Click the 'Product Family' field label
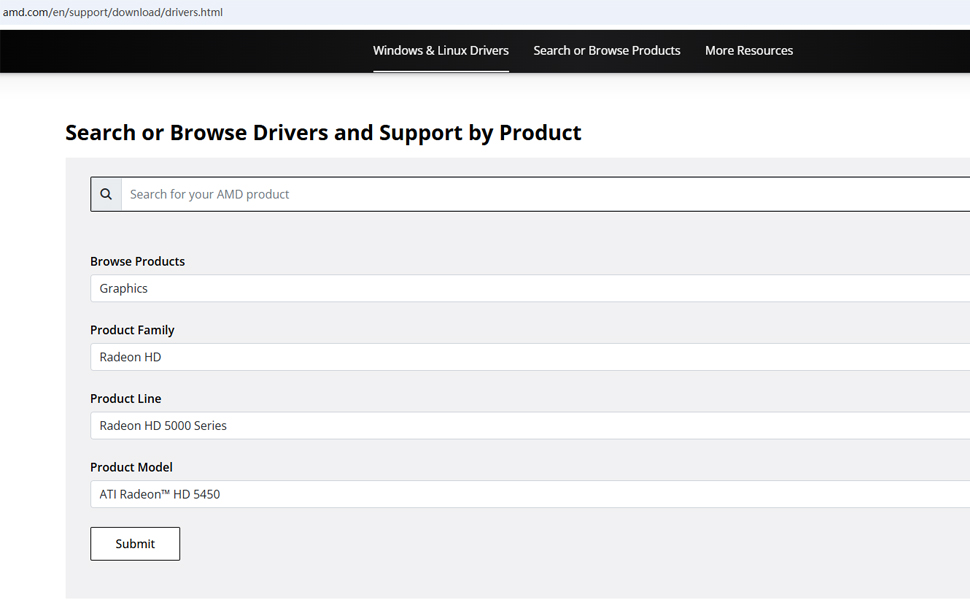 (132, 330)
